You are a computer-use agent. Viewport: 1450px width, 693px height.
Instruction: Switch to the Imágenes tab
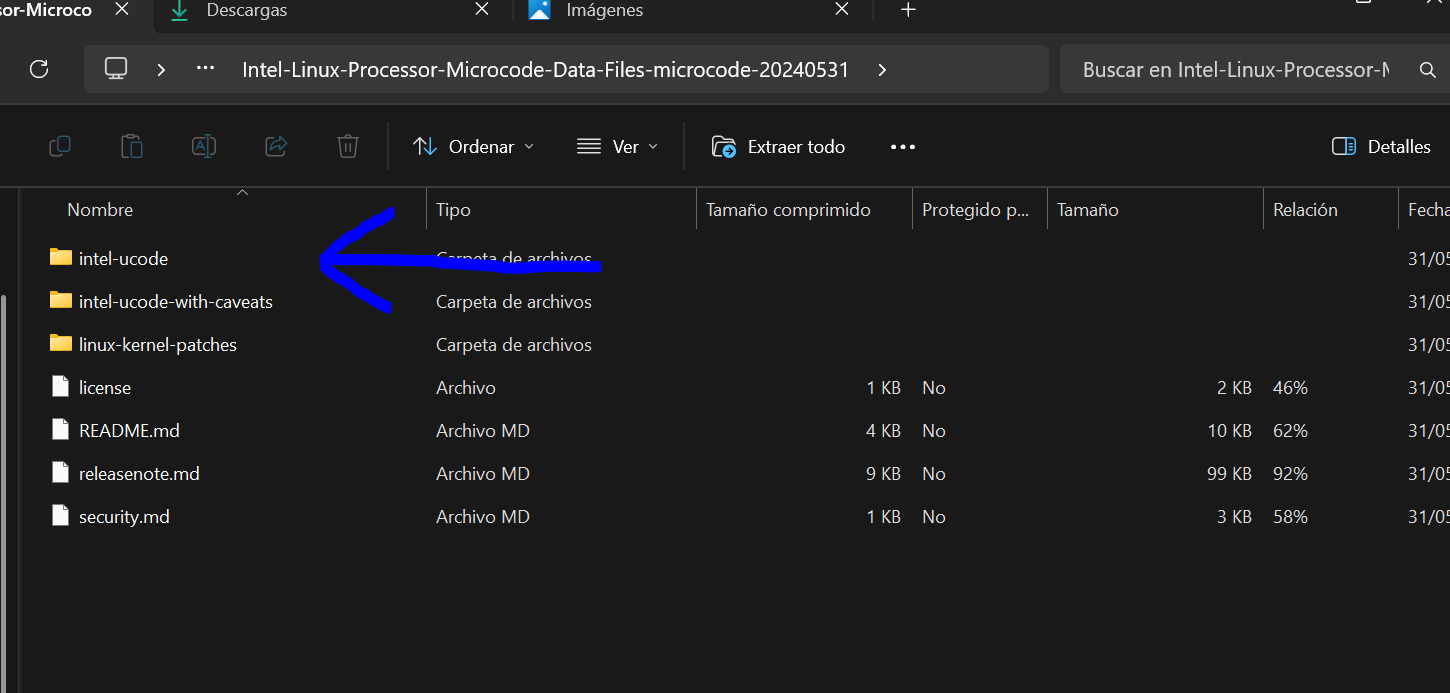click(x=604, y=11)
